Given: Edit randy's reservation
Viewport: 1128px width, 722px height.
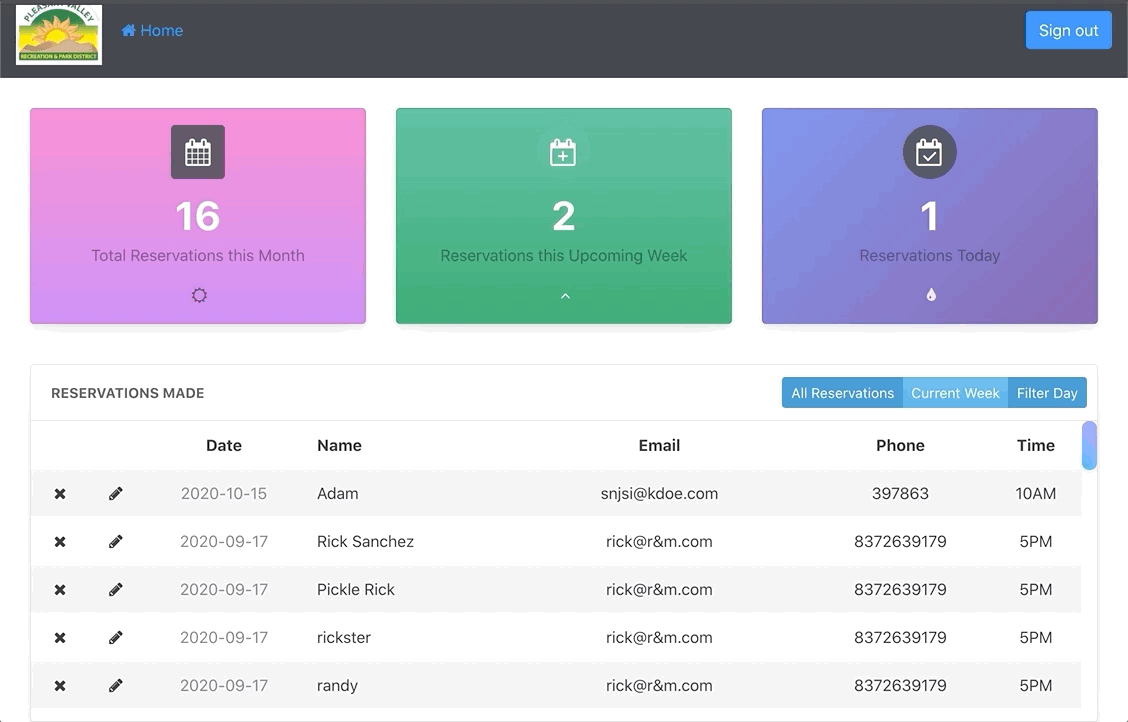Looking at the screenshot, I should (x=116, y=686).
